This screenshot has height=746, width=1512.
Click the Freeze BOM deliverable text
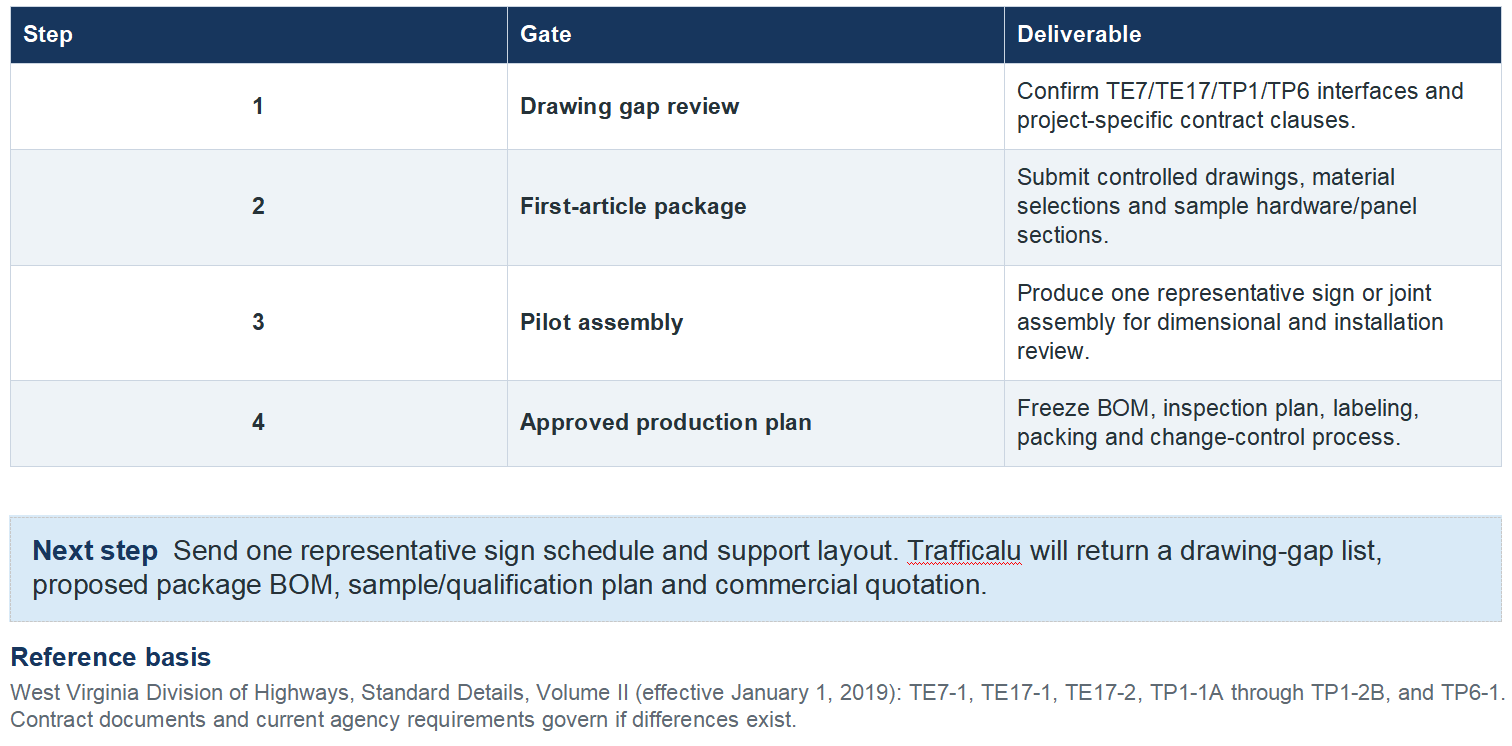click(x=1218, y=423)
